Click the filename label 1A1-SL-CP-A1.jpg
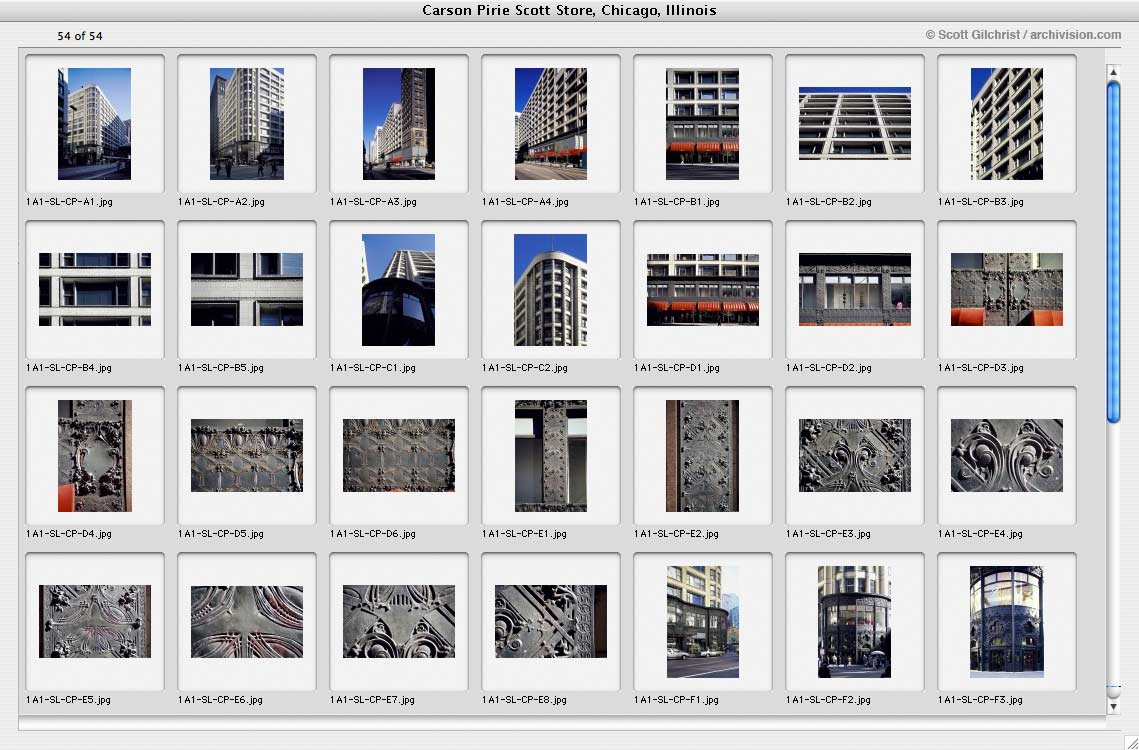Image resolution: width=1139 pixels, height=750 pixels. coord(70,202)
